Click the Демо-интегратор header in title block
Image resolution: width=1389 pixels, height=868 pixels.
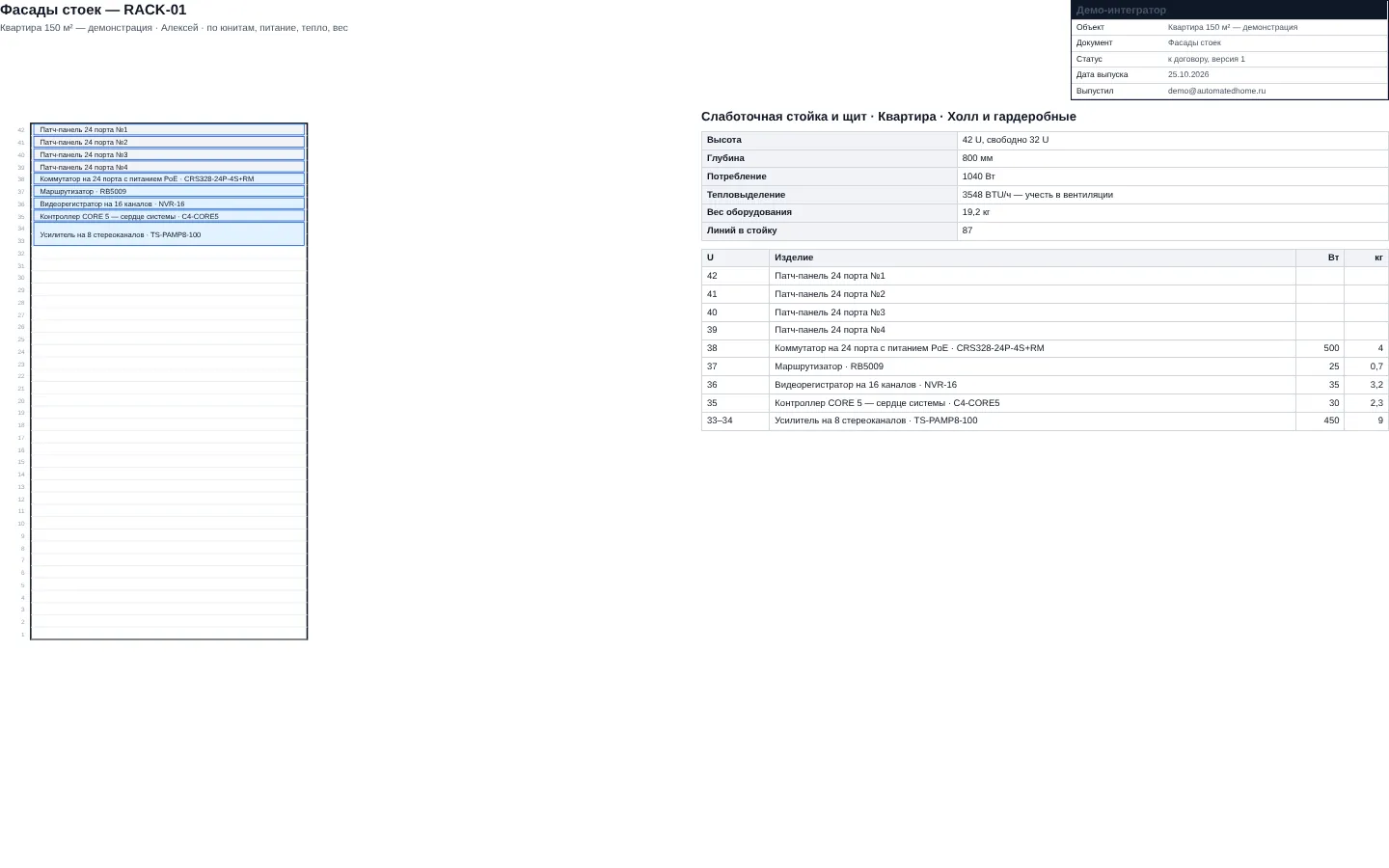coord(1230,10)
